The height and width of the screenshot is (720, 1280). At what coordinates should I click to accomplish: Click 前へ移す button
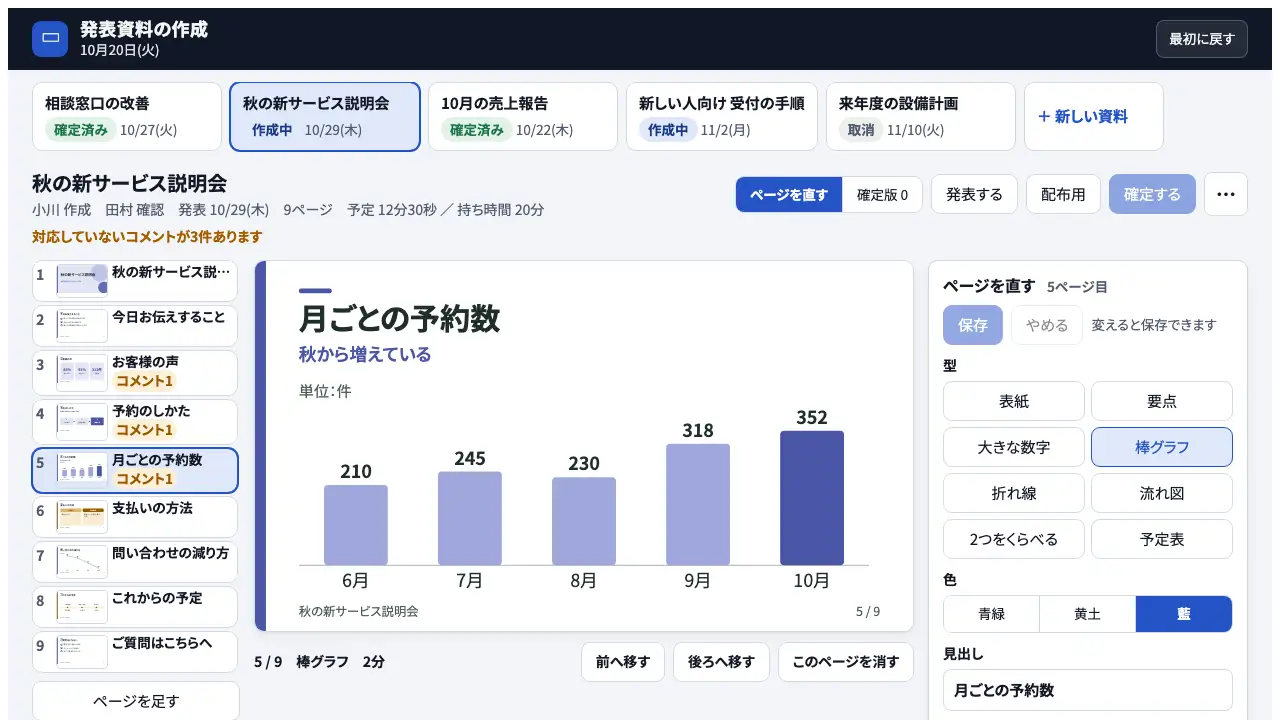[x=623, y=662]
